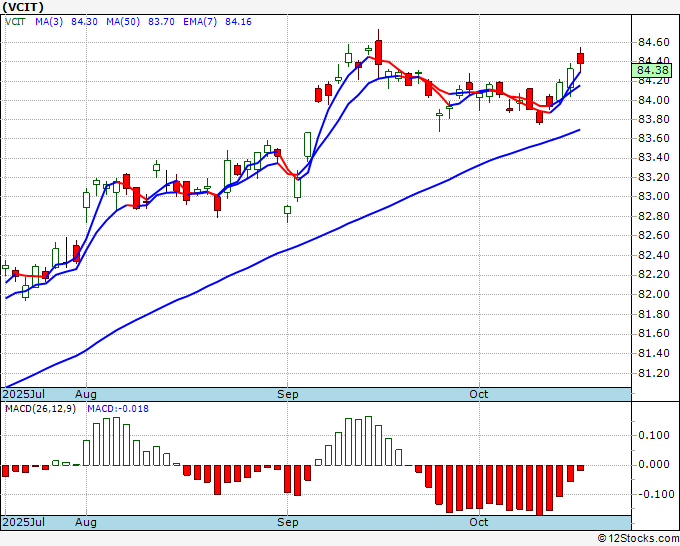
Task: Click Oct on the MACD time axis
Action: click(x=479, y=522)
